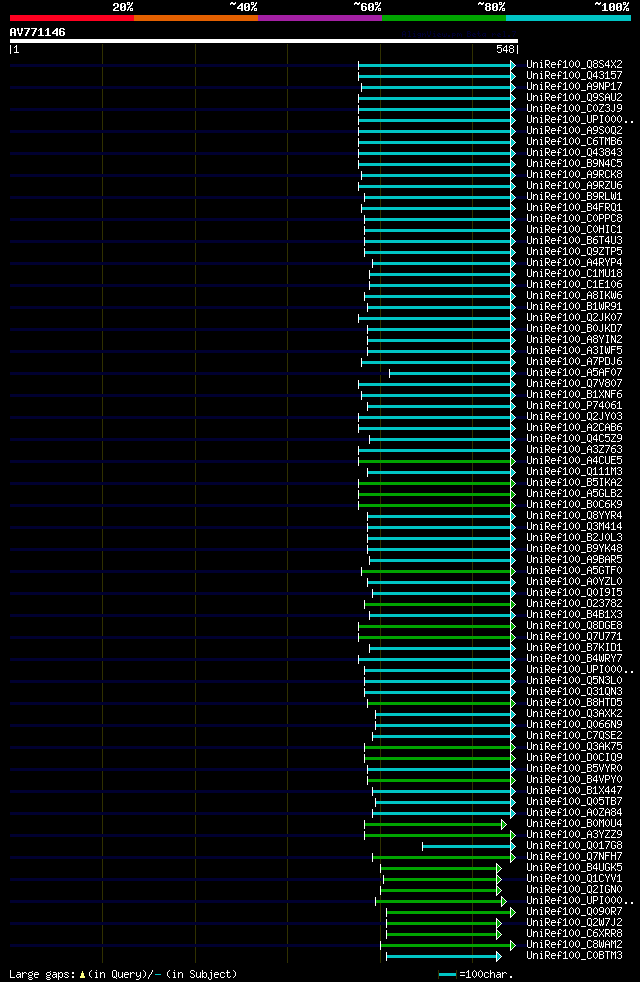
Task: Open hit UniRef100_B4FRQ1
Action: [x=574, y=207]
